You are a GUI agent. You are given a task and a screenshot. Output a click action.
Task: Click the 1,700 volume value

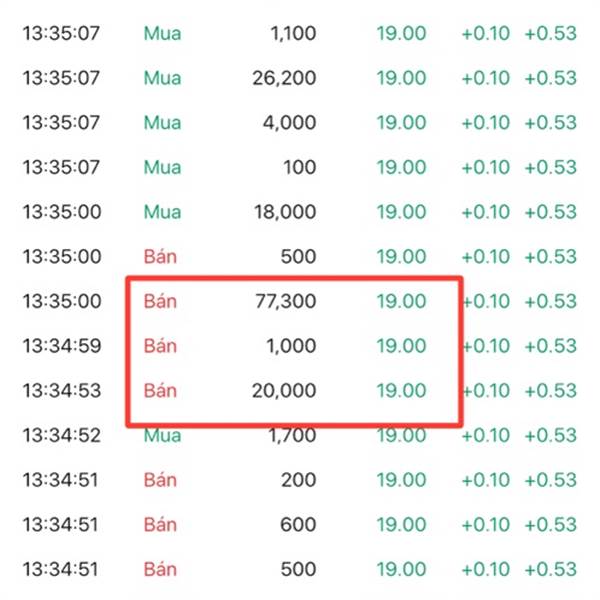tap(292, 435)
